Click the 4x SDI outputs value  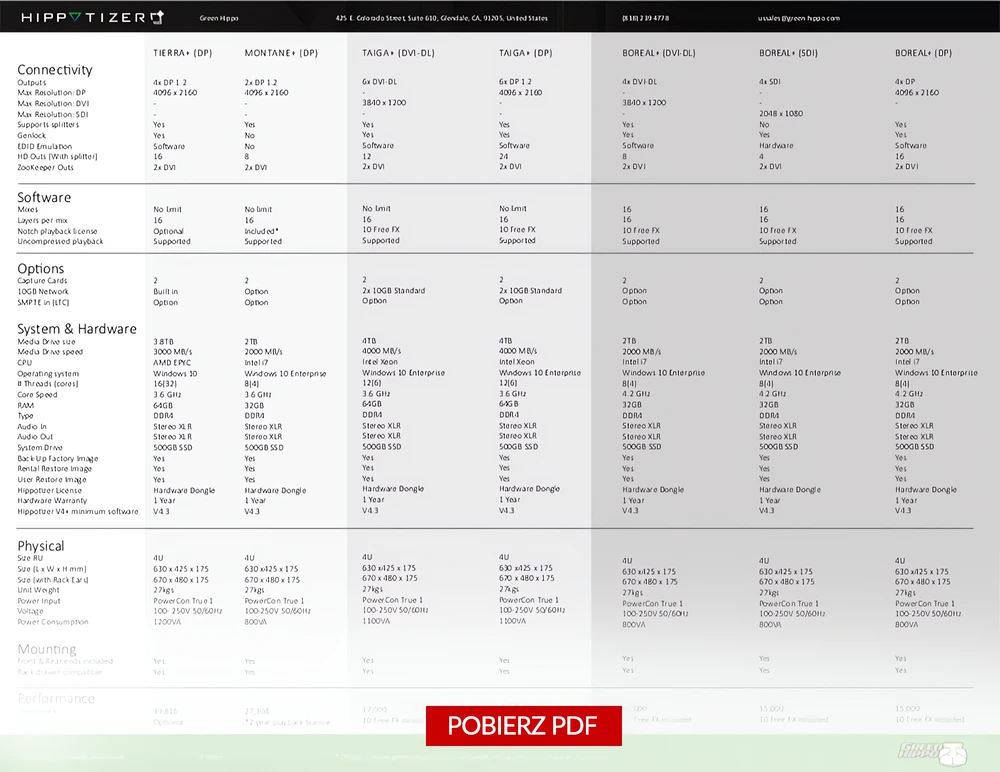click(770, 82)
